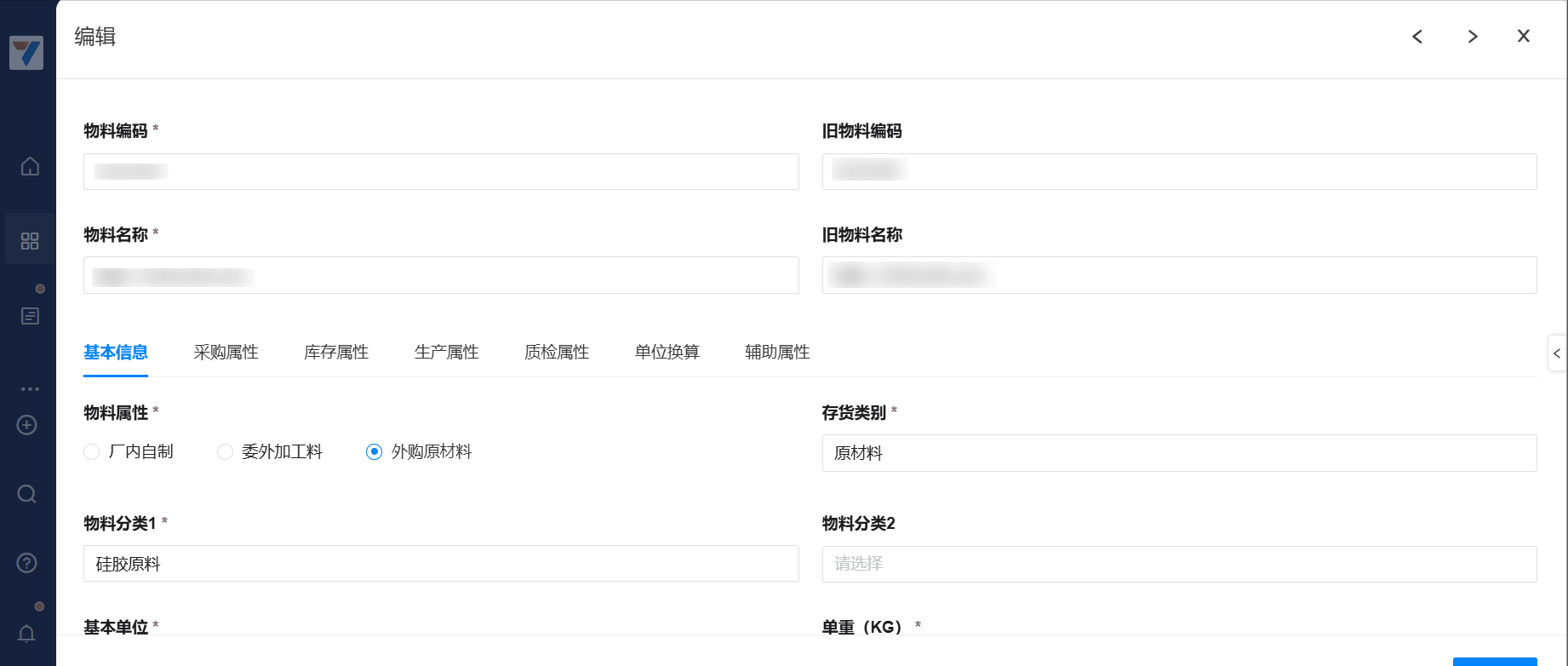Open the 存货类别 dropdown showing 原材料
1568x666 pixels.
(x=1179, y=453)
